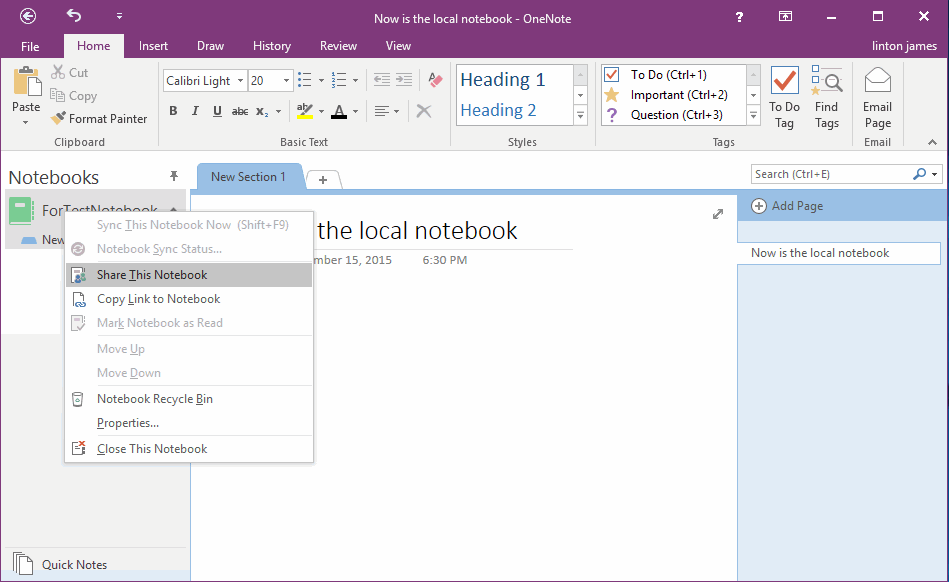Viewport: 949px width, 582px height.
Task: Decrease indent position
Action: (x=381, y=79)
